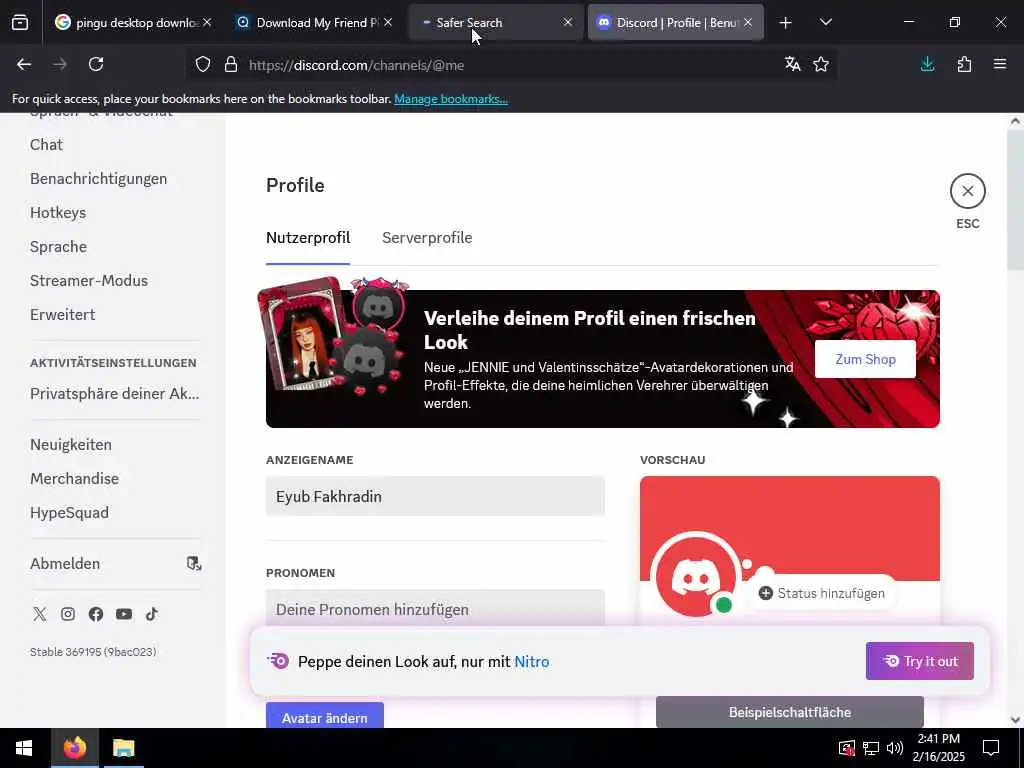Viewport: 1024px width, 768px height.
Task: Open Hotkeys settings
Action: coord(58,212)
